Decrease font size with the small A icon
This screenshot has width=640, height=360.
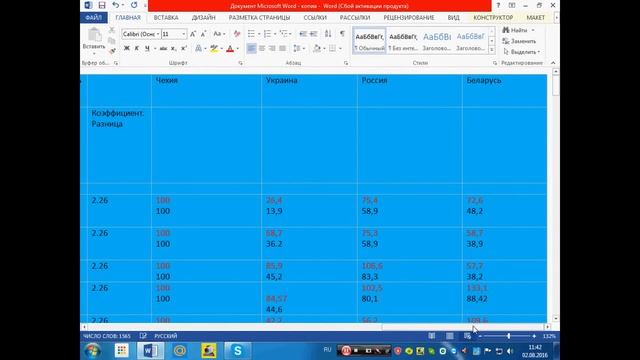pos(203,34)
